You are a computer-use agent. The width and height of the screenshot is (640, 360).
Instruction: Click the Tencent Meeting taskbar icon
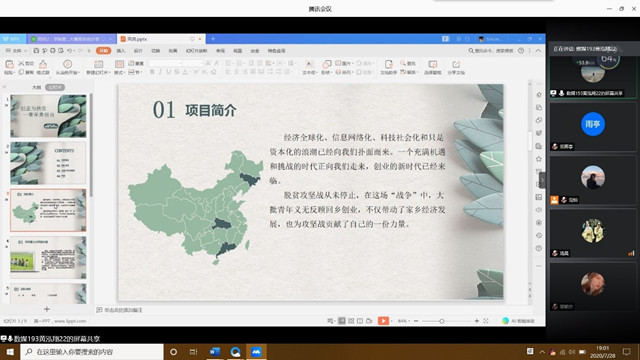256,351
